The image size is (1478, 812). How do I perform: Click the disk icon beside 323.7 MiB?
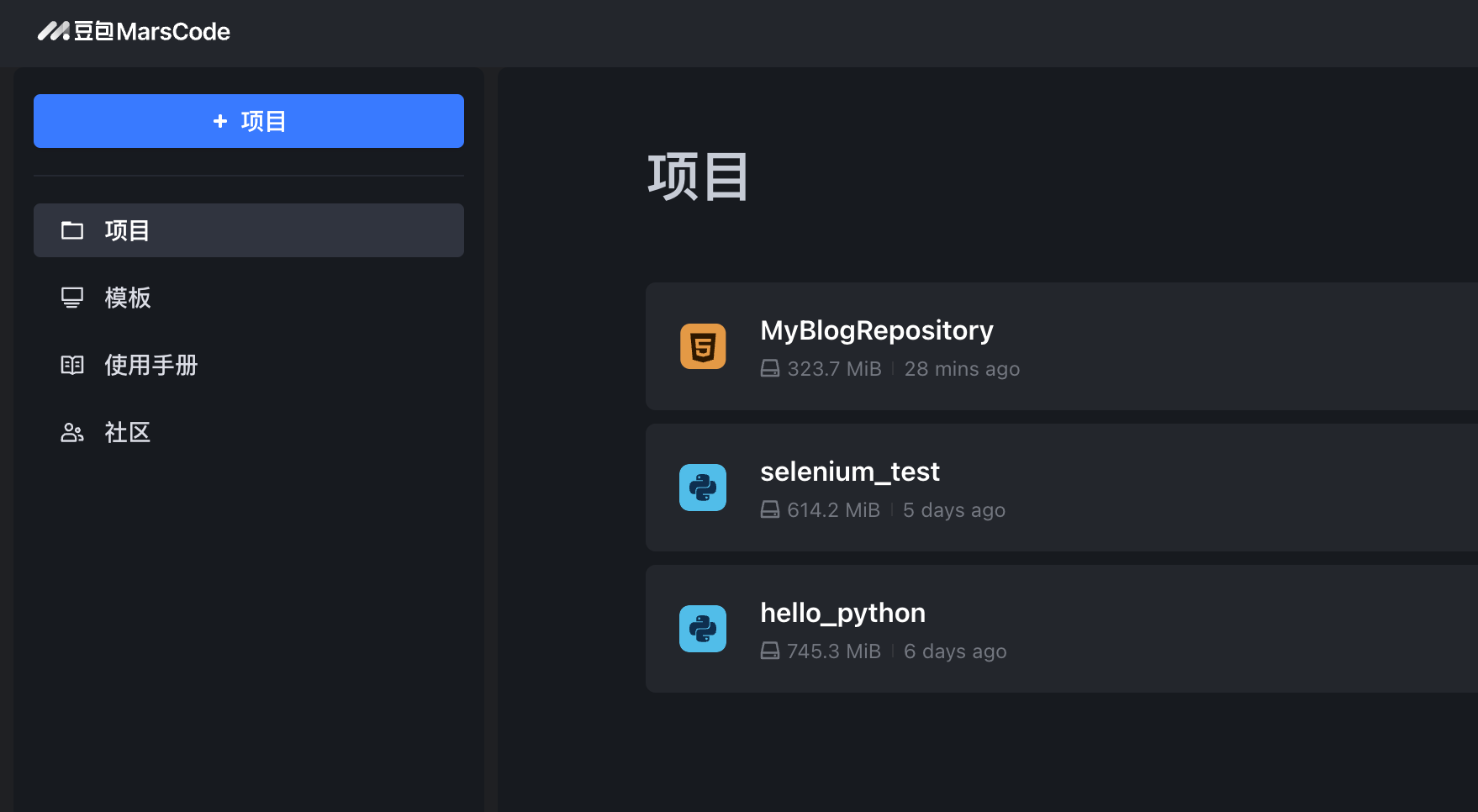coord(771,368)
